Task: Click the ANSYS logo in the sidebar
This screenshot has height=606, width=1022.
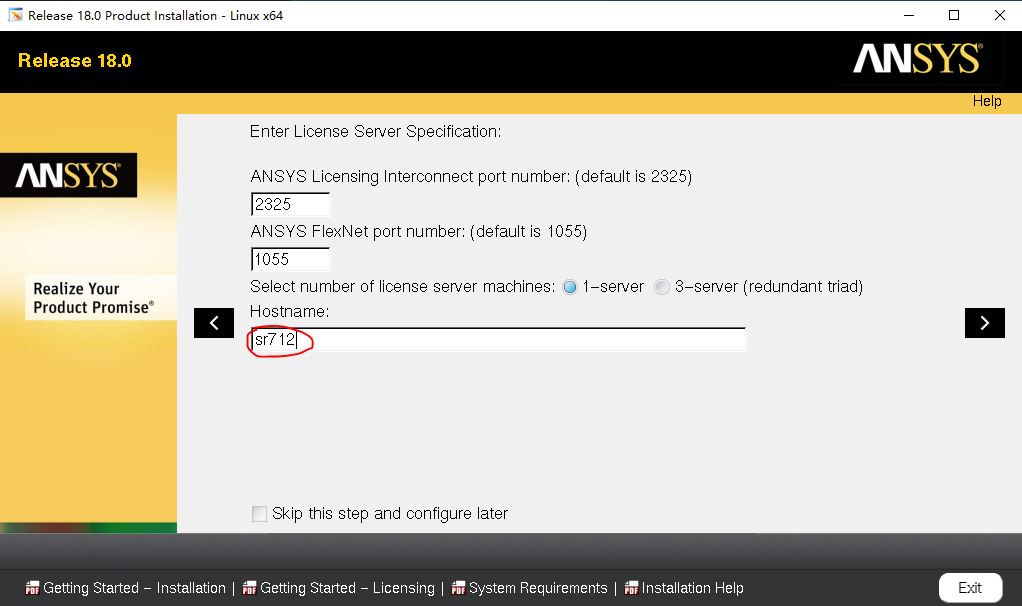Action: (68, 175)
